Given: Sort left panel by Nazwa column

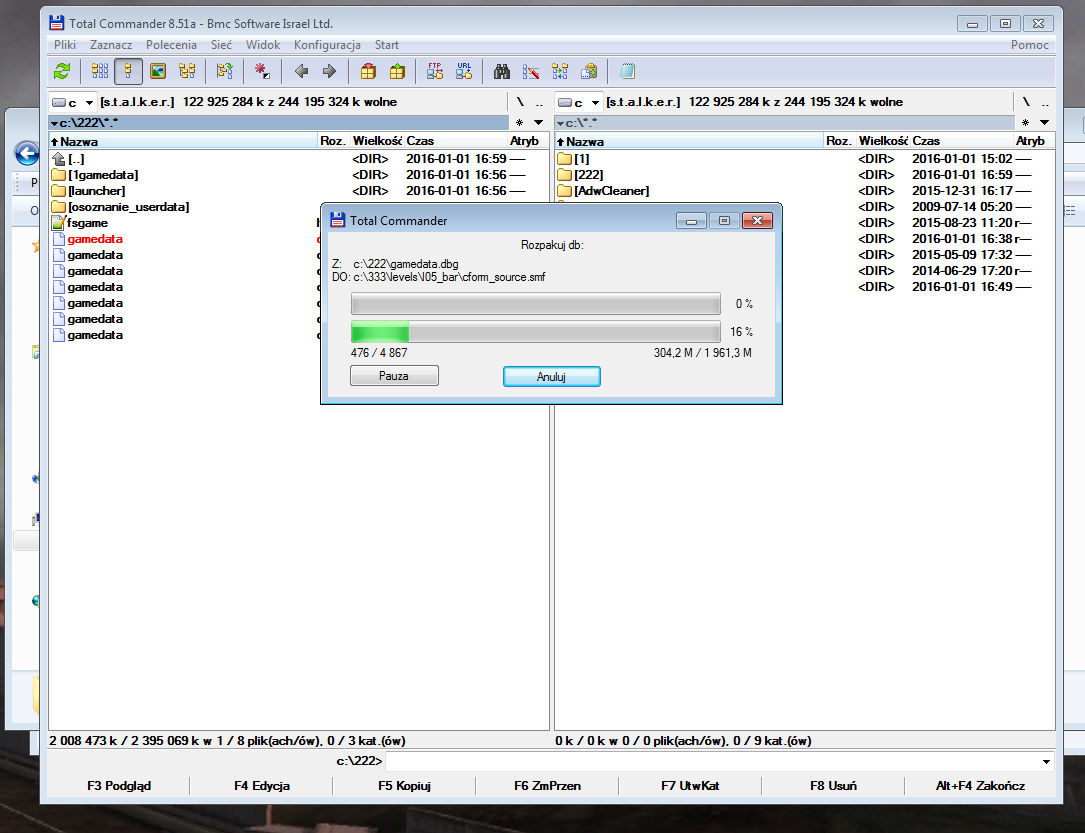Looking at the screenshot, I should pos(183,141).
